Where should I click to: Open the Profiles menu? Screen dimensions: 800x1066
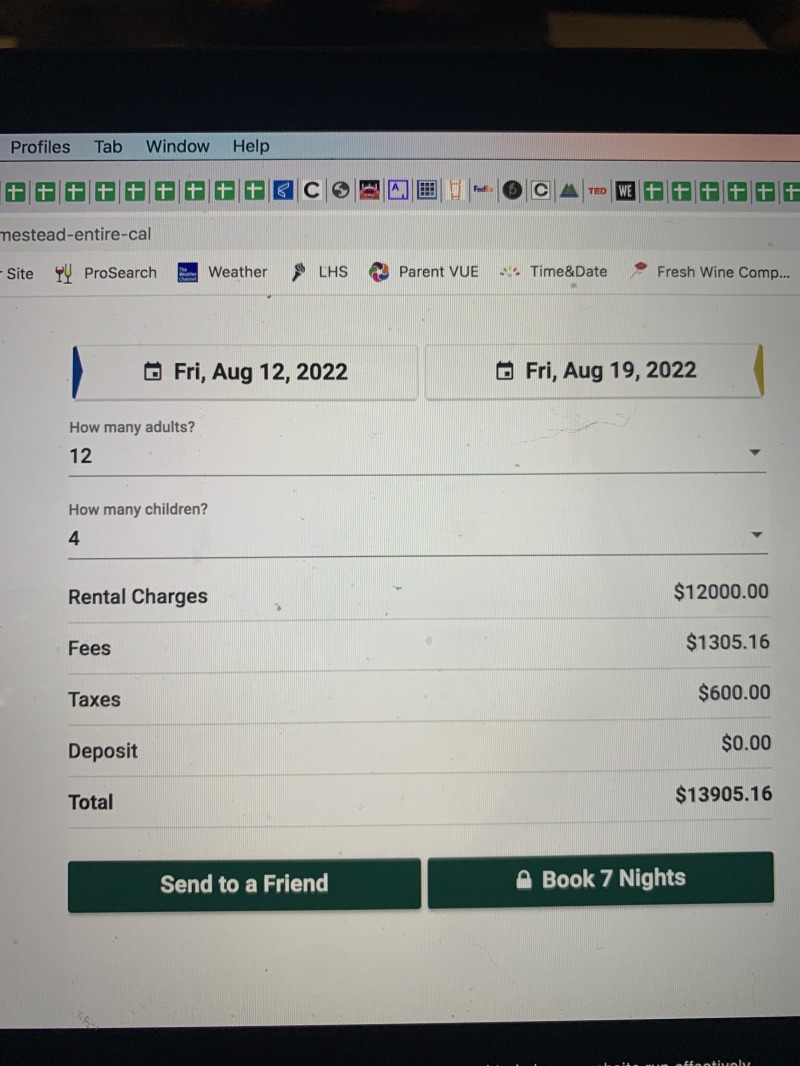pos(40,147)
